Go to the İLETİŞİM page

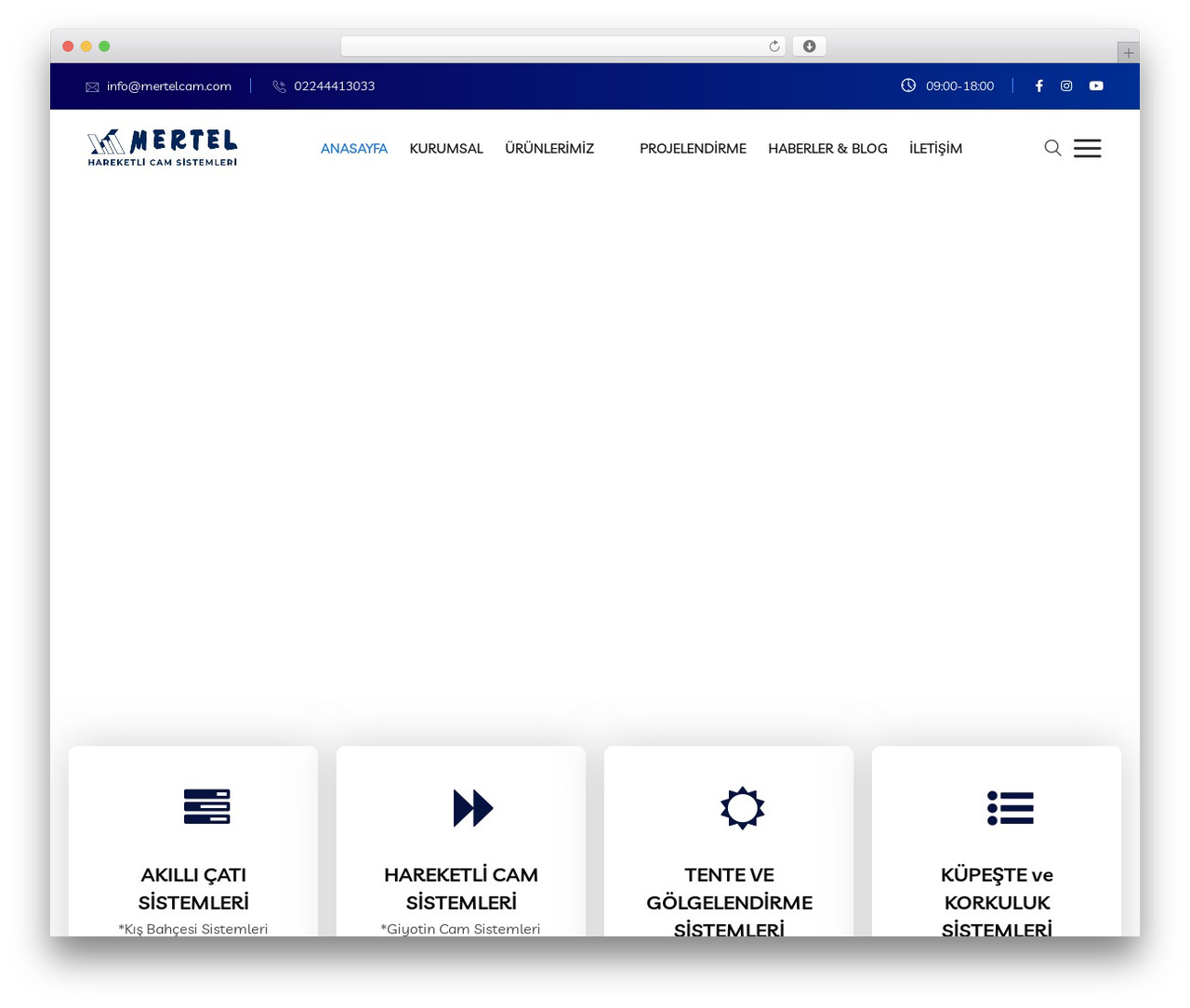pyautogui.click(x=935, y=148)
